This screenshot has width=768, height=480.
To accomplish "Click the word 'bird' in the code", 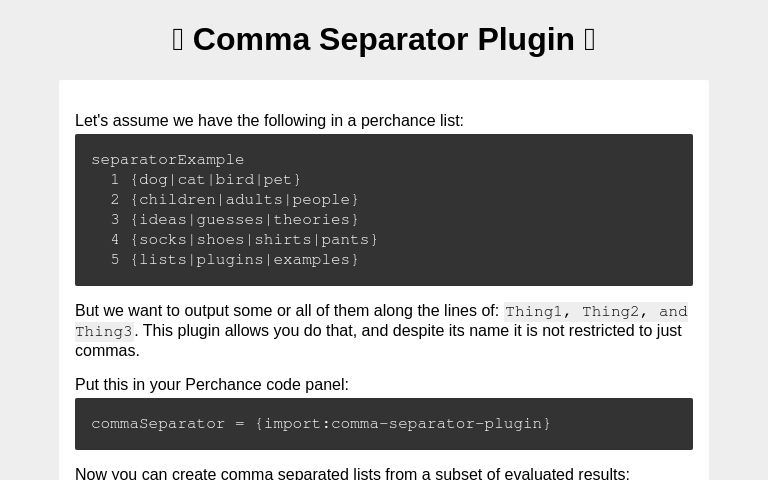I will coord(235,180).
